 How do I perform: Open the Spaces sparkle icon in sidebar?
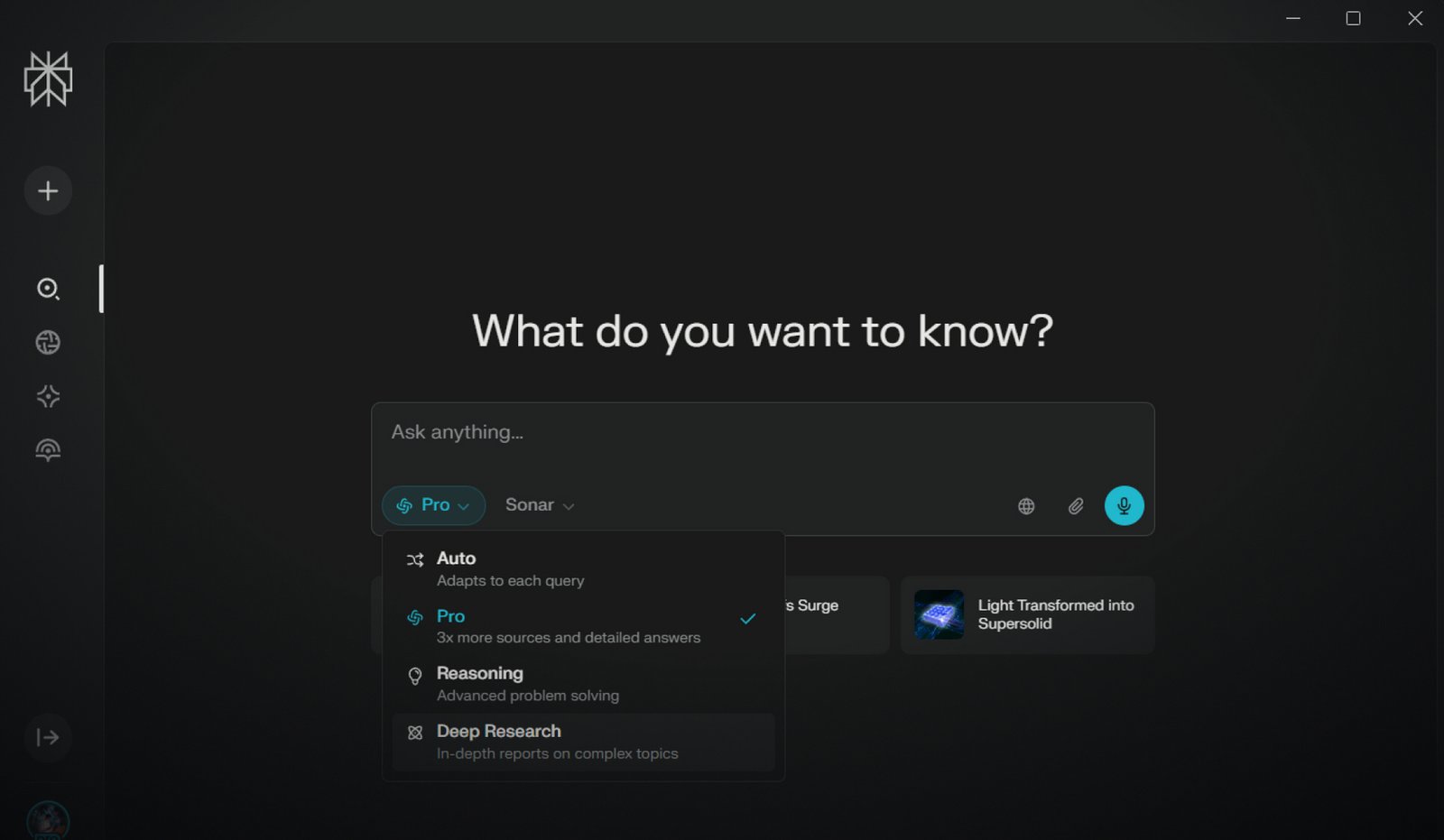click(x=48, y=396)
